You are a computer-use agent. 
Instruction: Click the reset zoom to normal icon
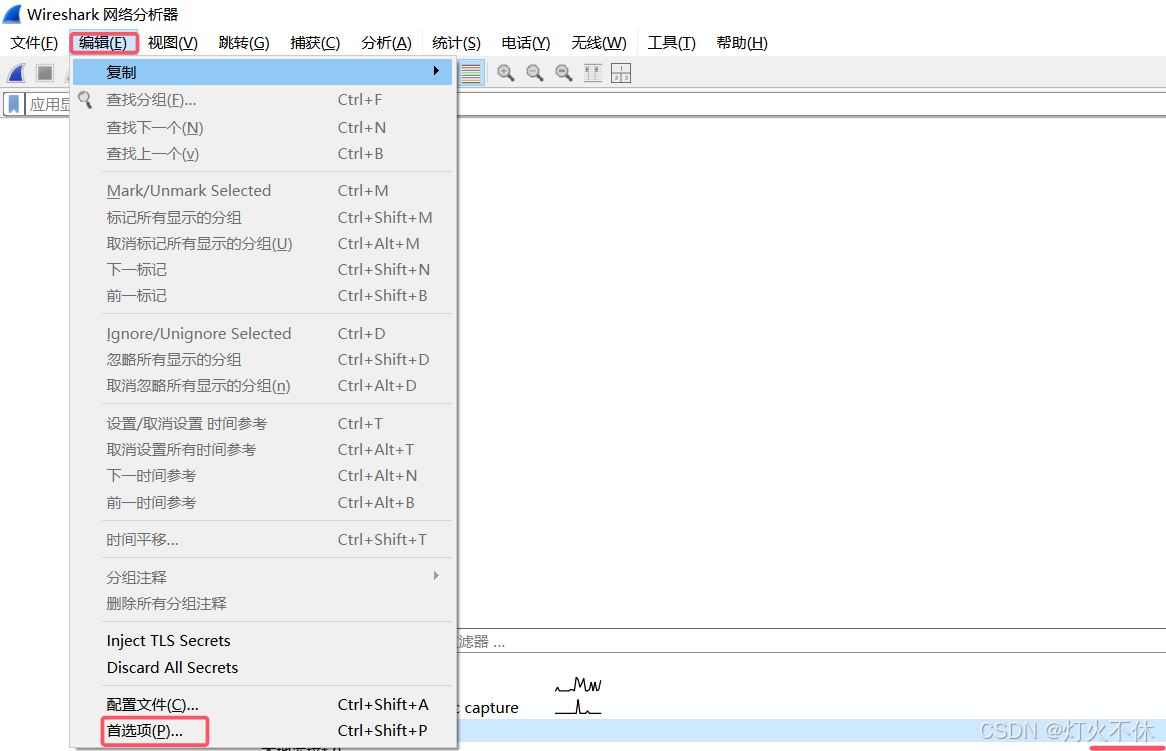[564, 73]
